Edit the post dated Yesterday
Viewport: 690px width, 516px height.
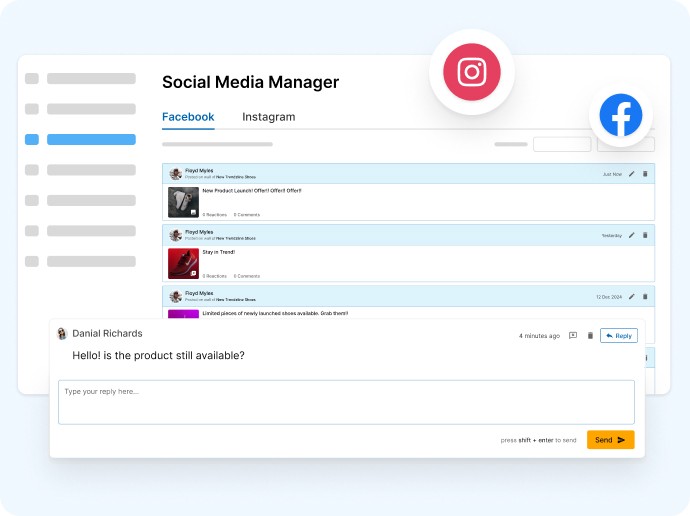coord(631,235)
